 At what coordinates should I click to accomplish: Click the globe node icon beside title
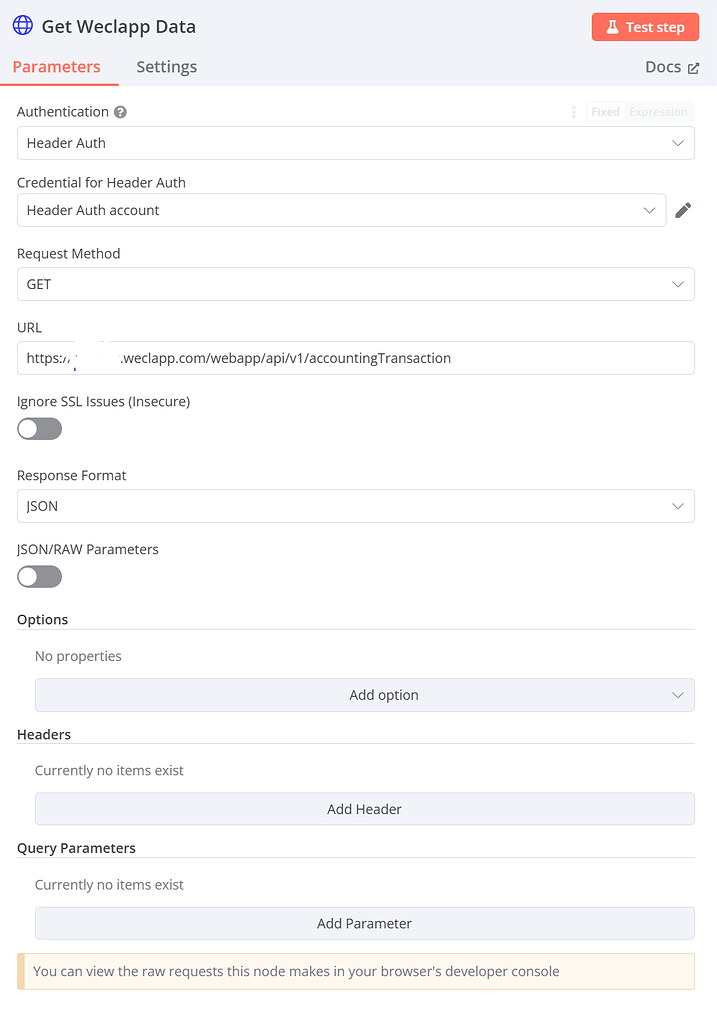click(22, 26)
